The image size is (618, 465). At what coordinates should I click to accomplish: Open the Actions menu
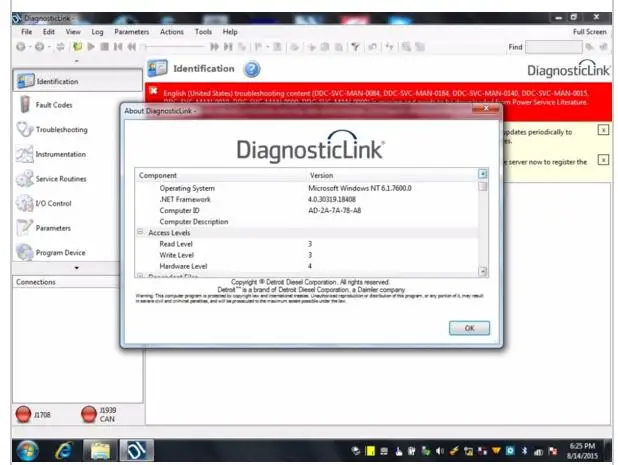click(171, 32)
